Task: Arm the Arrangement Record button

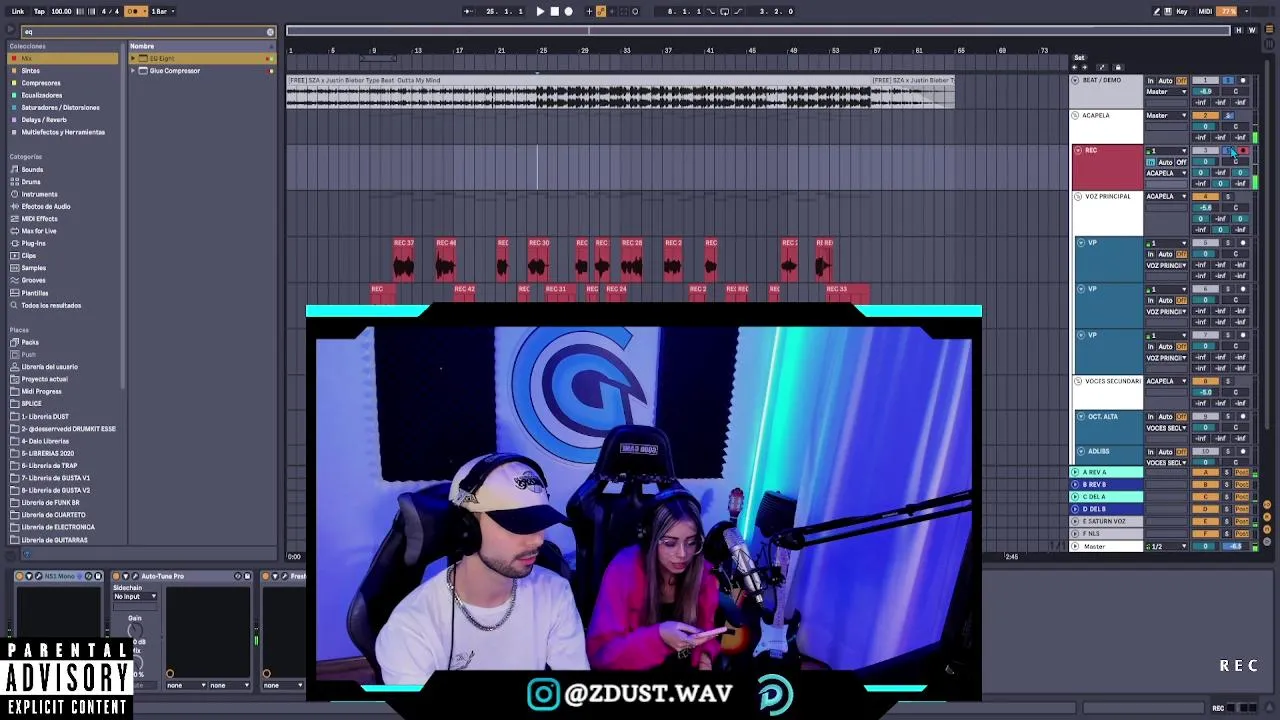Action: pyautogui.click(x=569, y=11)
